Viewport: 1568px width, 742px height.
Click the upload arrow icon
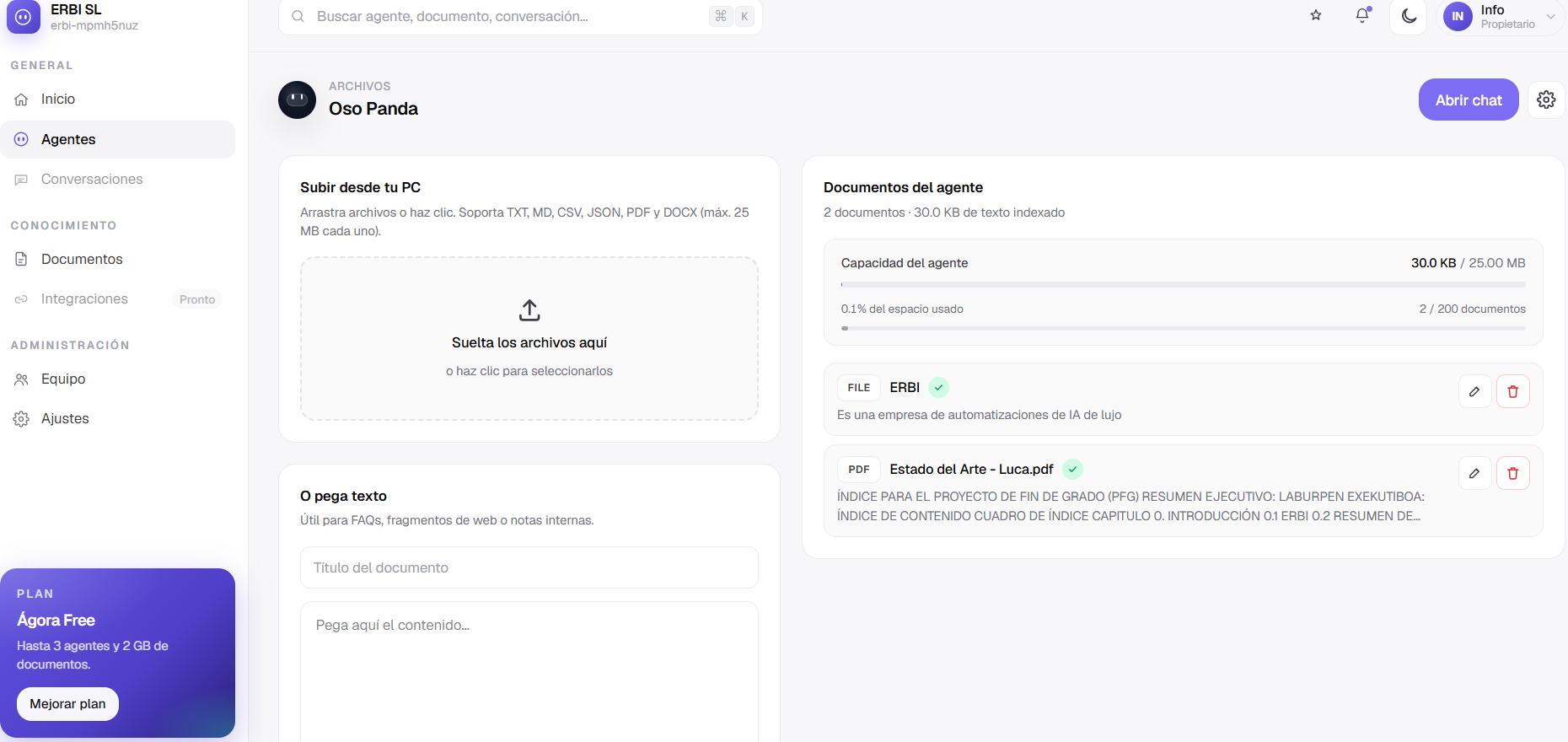[529, 310]
